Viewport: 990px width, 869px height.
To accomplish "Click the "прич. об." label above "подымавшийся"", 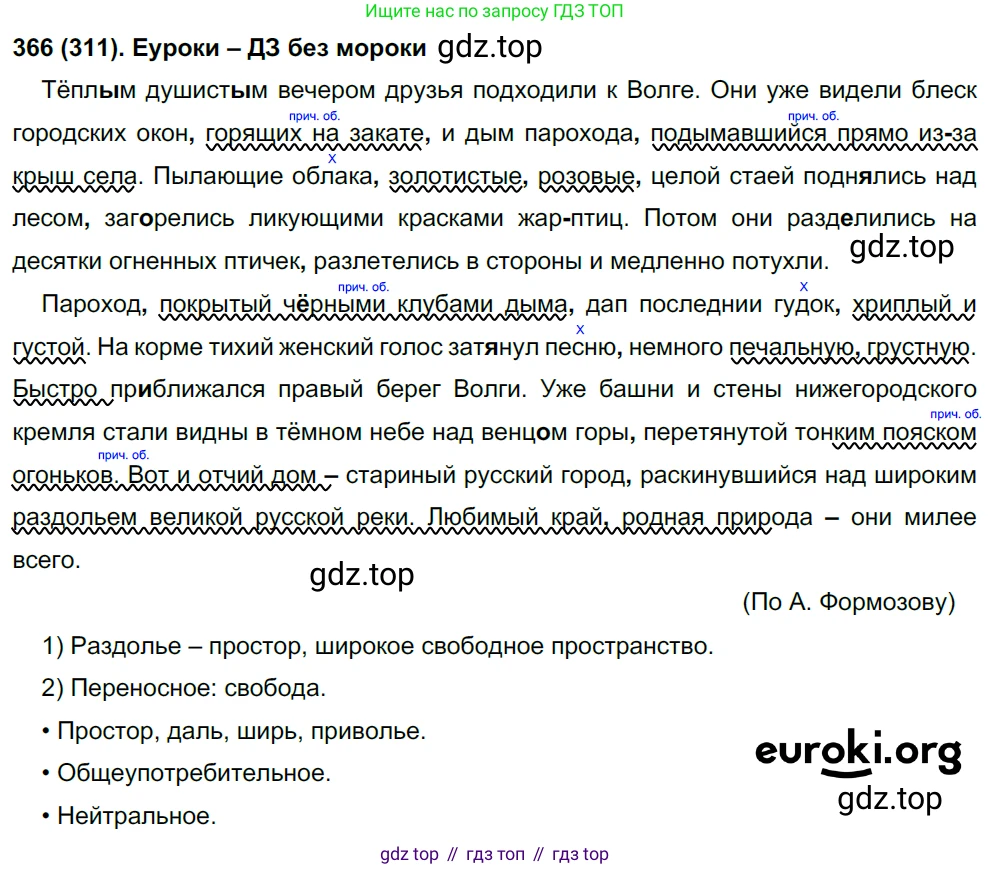I will [x=812, y=117].
